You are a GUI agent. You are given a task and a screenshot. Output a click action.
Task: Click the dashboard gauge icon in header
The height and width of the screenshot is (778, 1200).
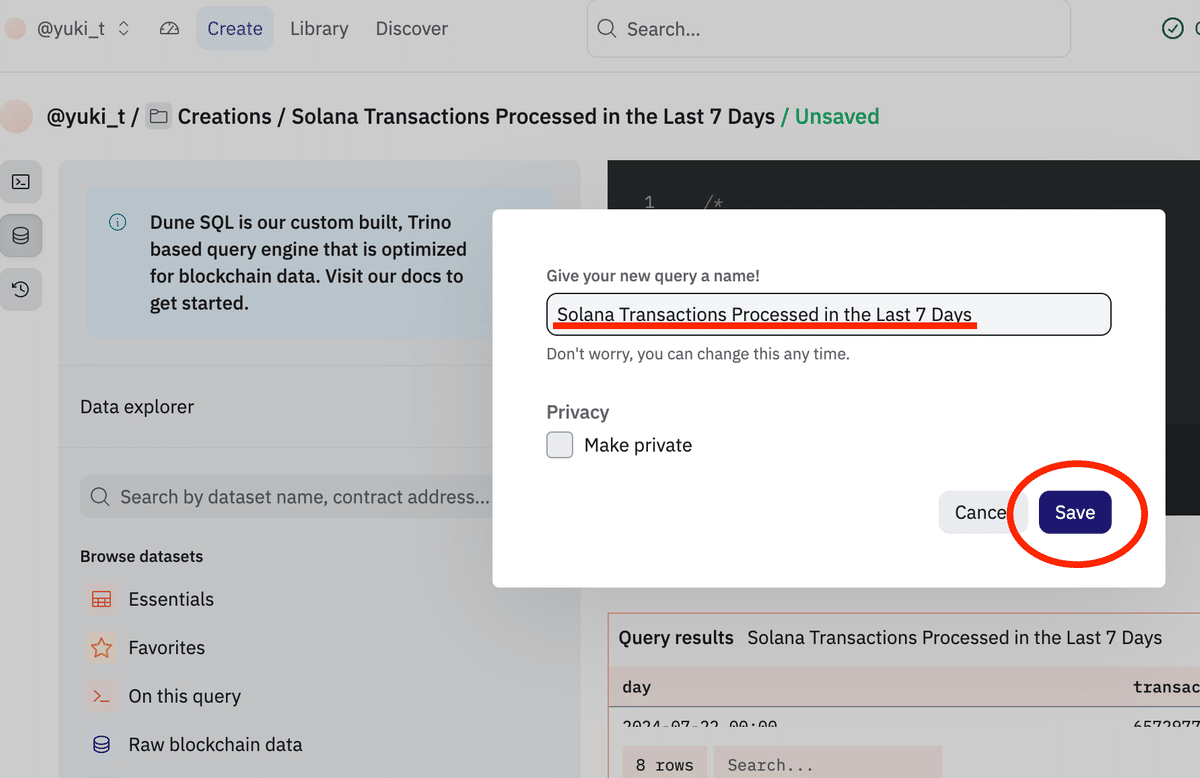point(169,29)
